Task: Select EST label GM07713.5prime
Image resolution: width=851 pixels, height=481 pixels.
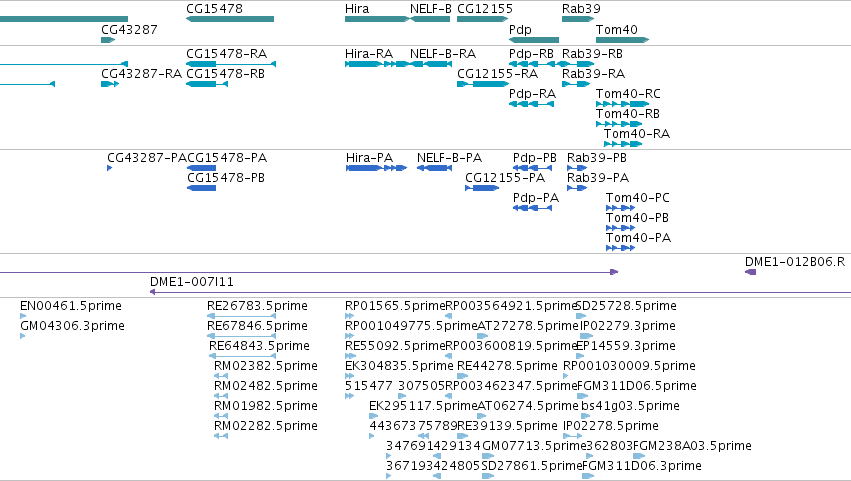Action: click(x=534, y=446)
